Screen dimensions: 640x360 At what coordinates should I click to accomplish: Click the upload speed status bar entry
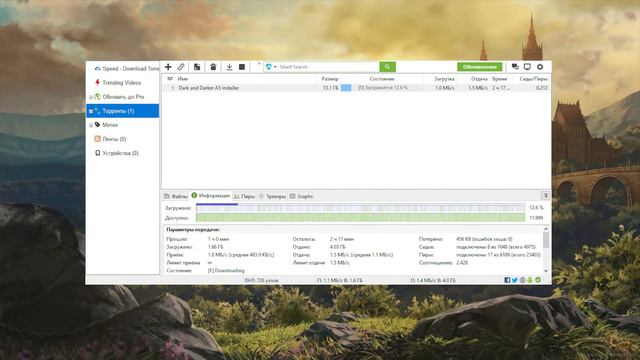(433, 280)
